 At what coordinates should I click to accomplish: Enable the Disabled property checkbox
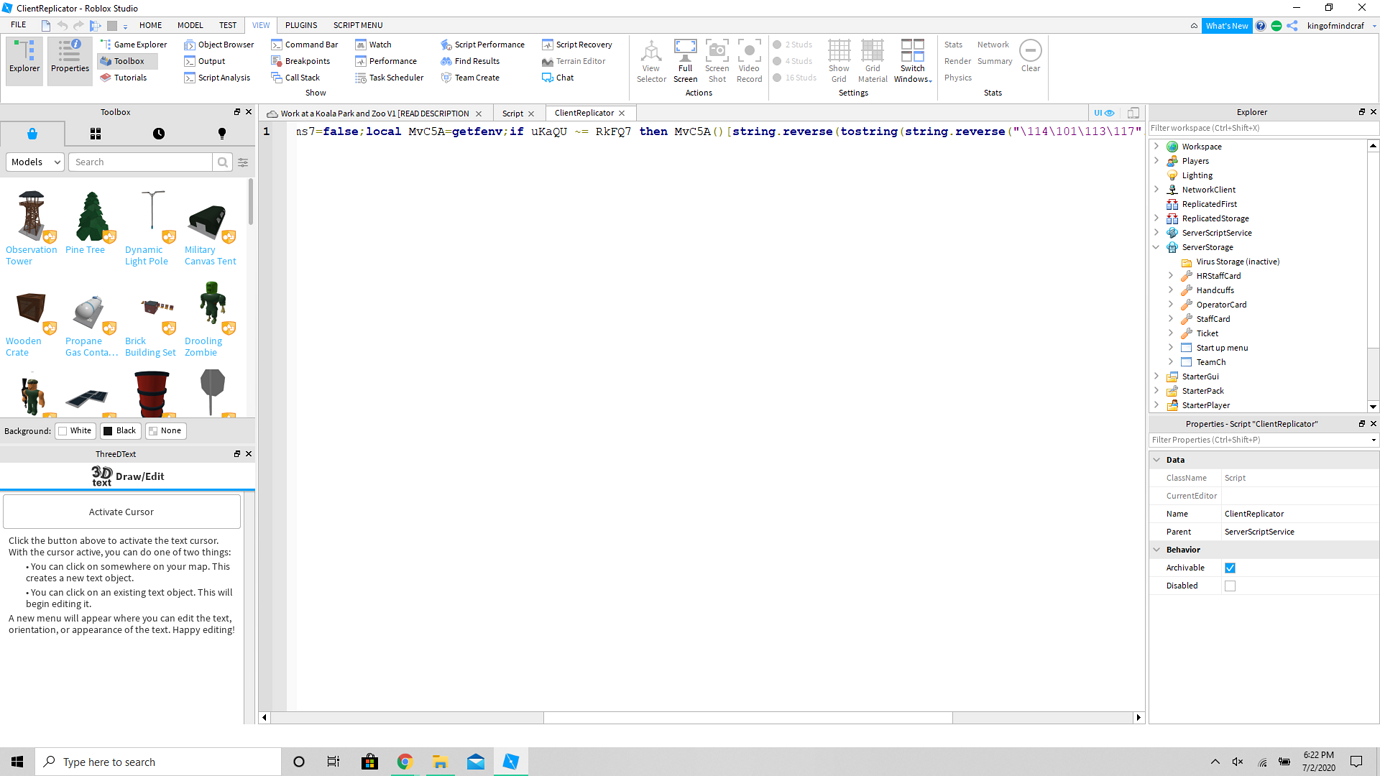pyautogui.click(x=1230, y=585)
